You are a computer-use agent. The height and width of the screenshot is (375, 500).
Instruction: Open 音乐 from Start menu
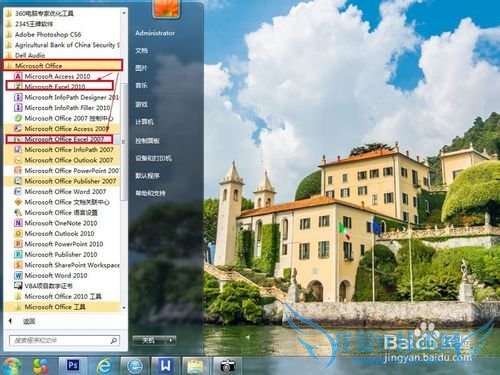point(141,86)
